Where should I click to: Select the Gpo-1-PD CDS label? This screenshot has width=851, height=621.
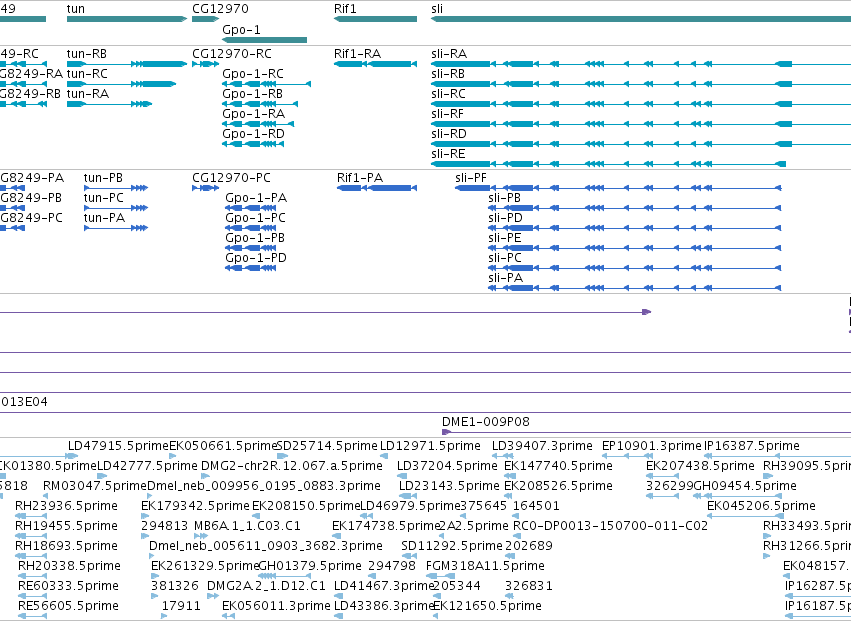coord(256,258)
